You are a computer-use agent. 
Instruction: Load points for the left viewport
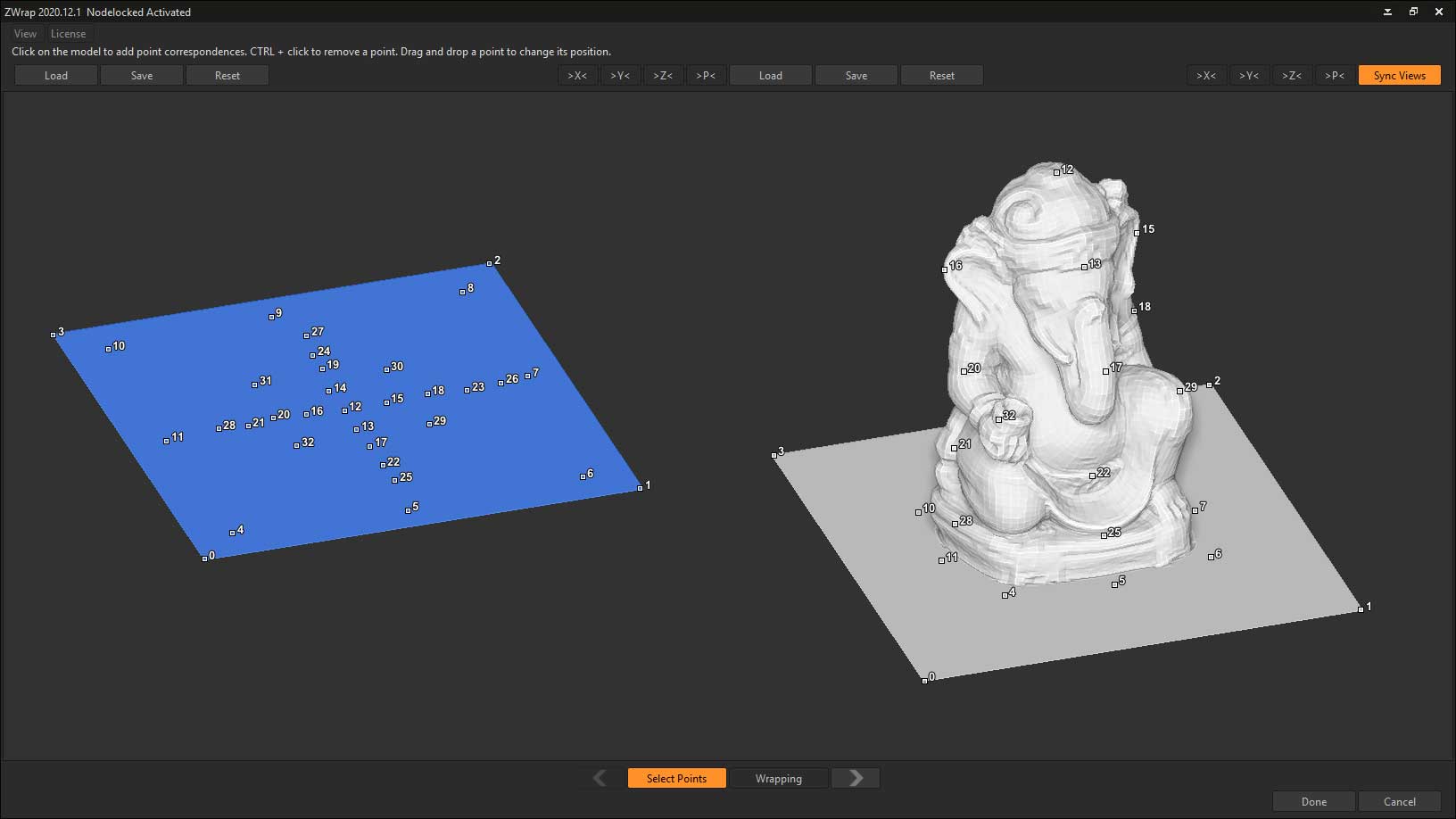pos(56,76)
